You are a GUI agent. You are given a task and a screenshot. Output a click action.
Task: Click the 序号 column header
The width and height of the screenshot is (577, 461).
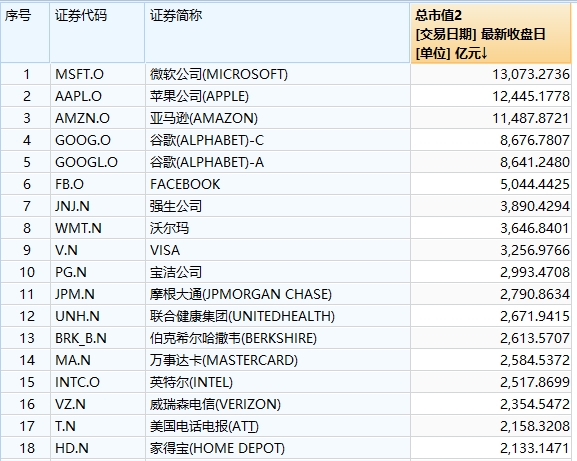25,32
